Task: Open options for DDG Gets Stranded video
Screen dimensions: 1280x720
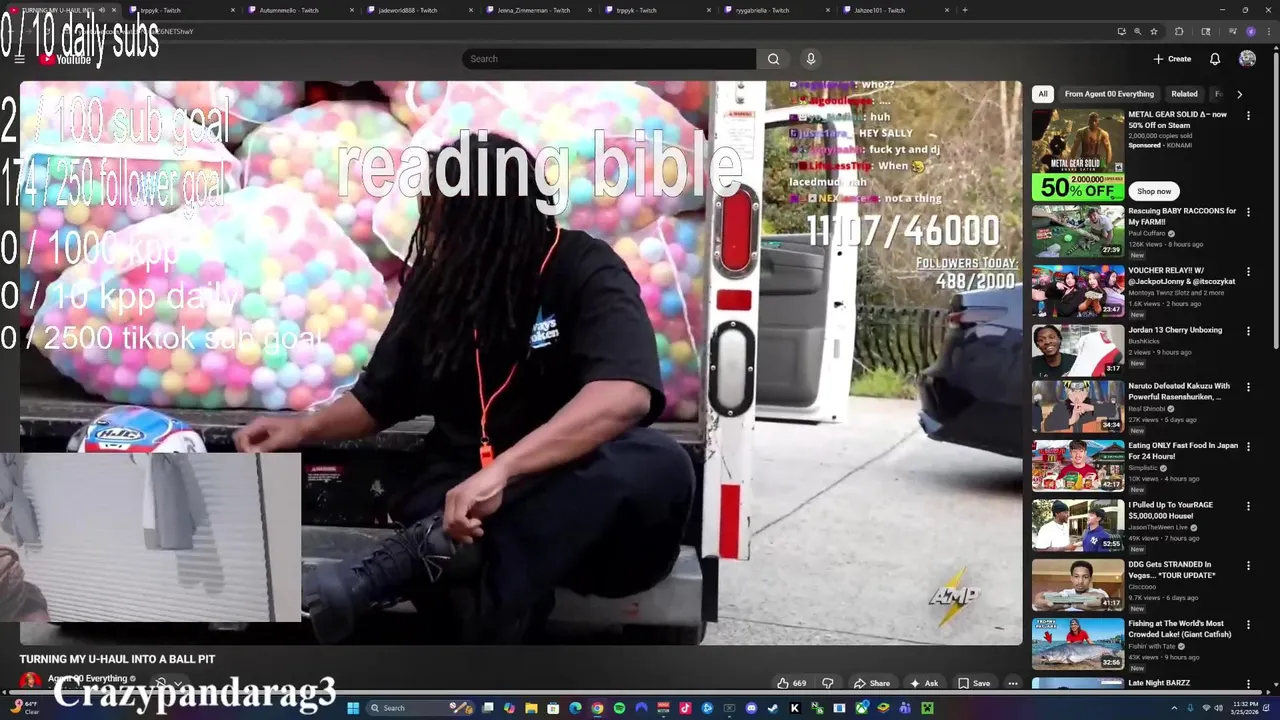Action: pos(1248,566)
